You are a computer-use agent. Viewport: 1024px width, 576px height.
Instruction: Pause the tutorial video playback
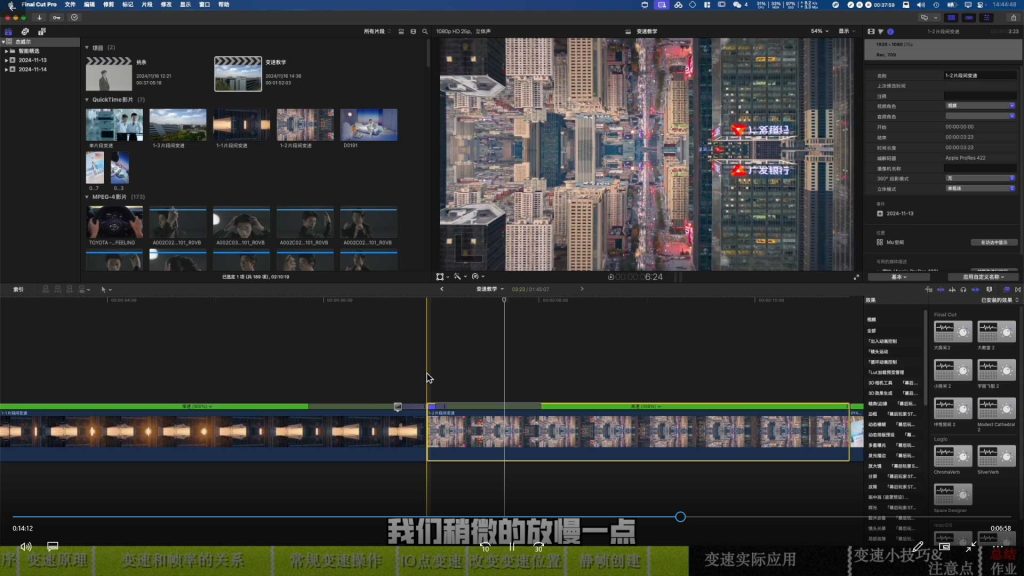[x=511, y=547]
